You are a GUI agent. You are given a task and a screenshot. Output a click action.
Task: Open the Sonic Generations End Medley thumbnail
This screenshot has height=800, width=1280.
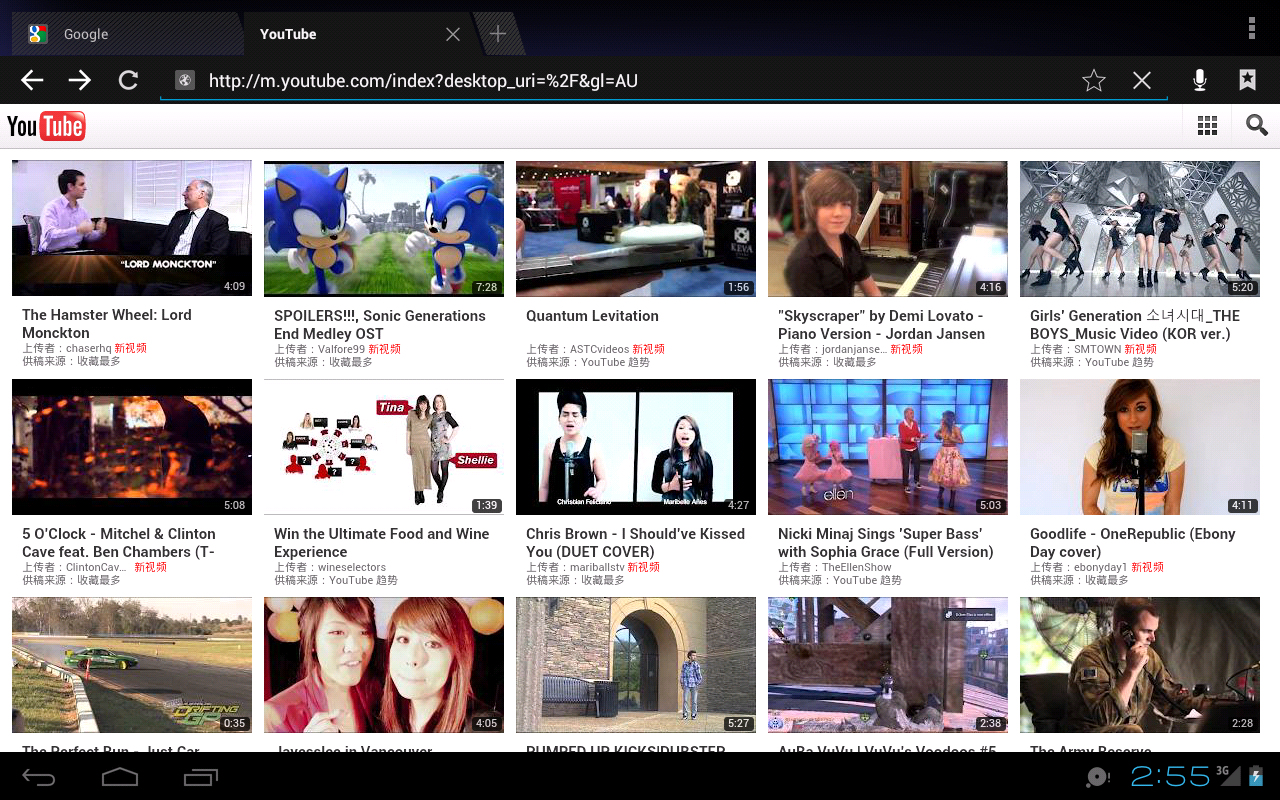point(384,229)
